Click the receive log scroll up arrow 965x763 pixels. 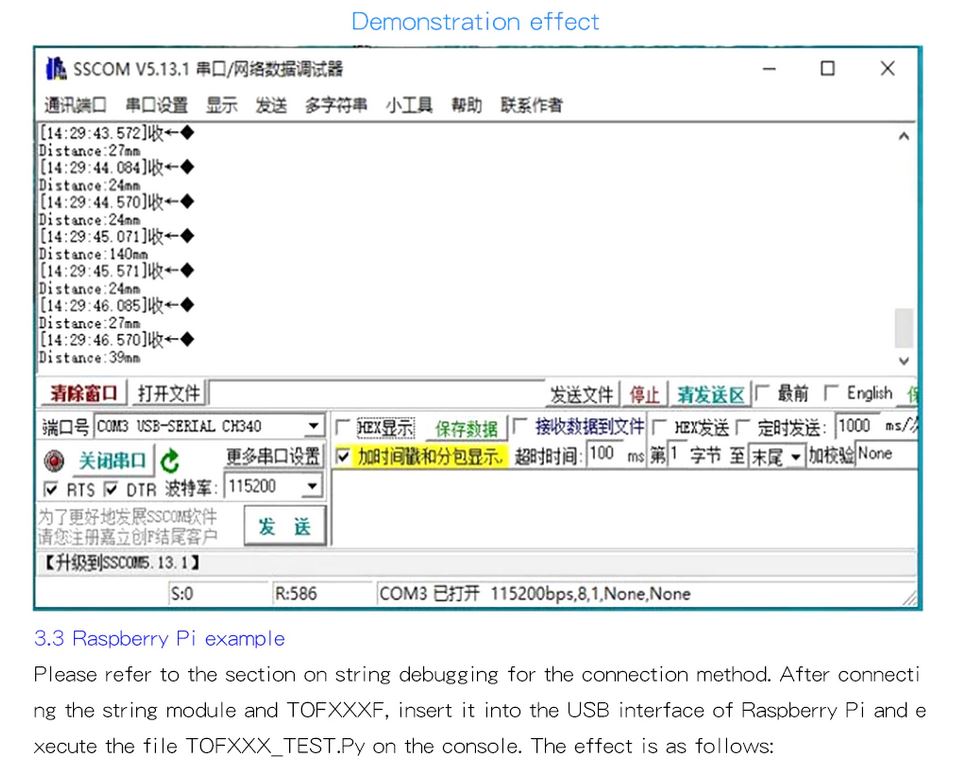click(x=903, y=136)
